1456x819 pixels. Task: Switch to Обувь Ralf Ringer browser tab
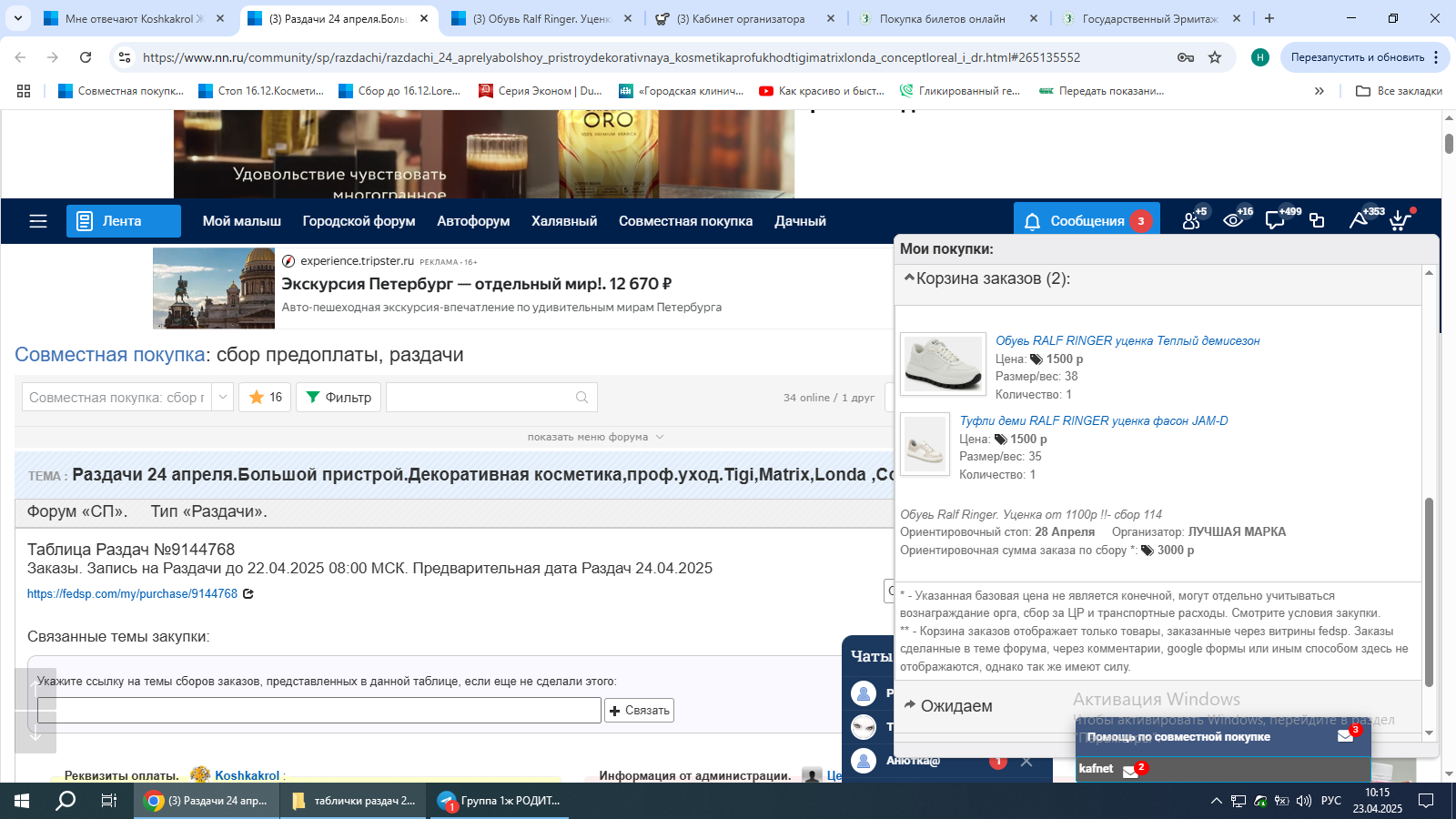(541, 18)
